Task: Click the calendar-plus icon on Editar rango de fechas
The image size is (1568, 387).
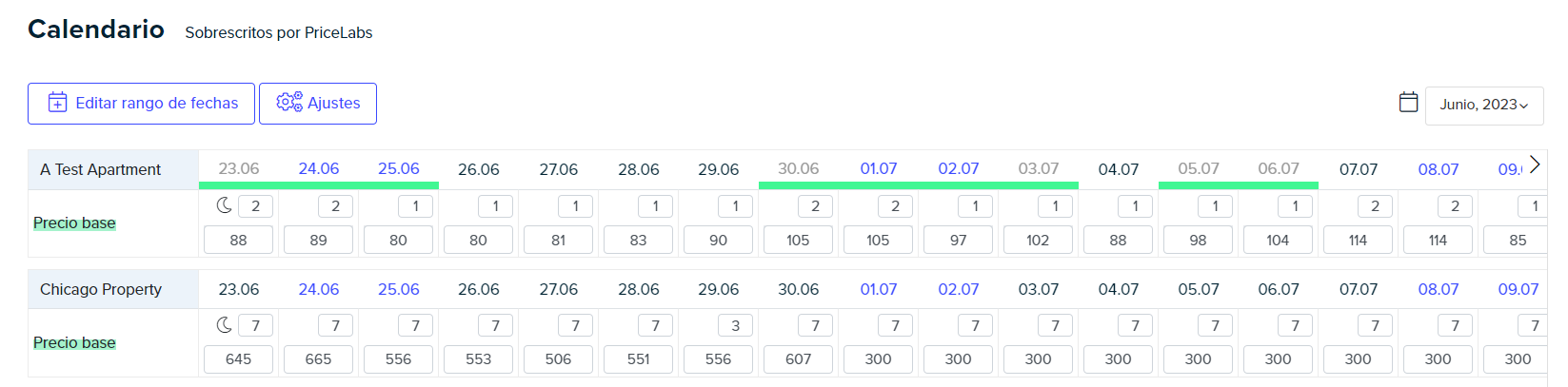Action: pos(58,103)
